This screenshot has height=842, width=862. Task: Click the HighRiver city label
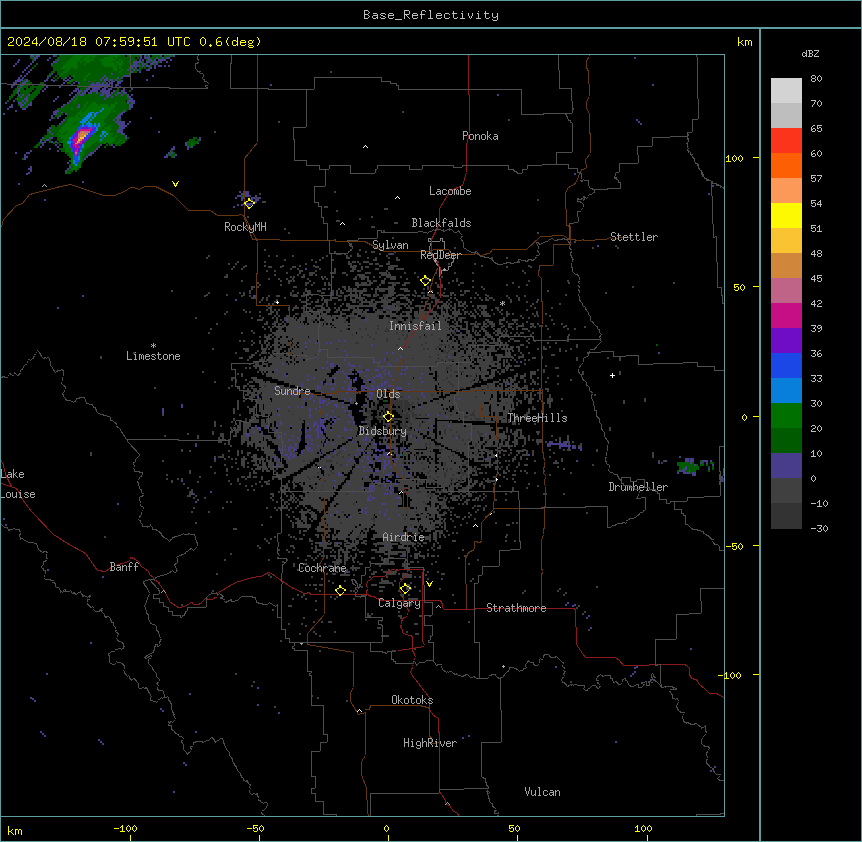pyautogui.click(x=430, y=743)
